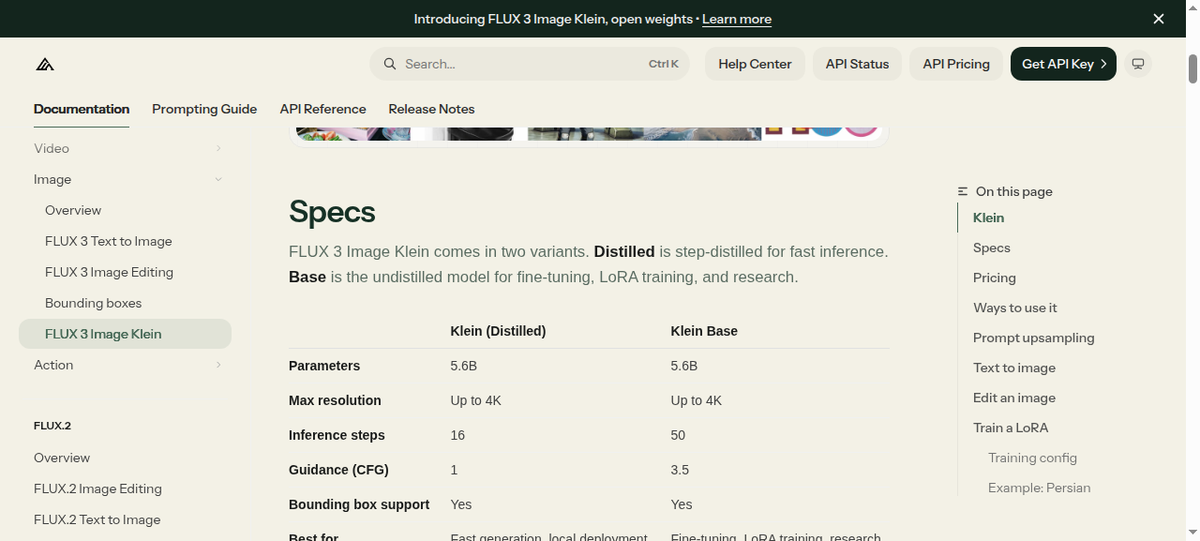Viewport: 1200px width, 541px height.
Task: Click the FLUX.2 sidebar section heading
Action: point(52,426)
